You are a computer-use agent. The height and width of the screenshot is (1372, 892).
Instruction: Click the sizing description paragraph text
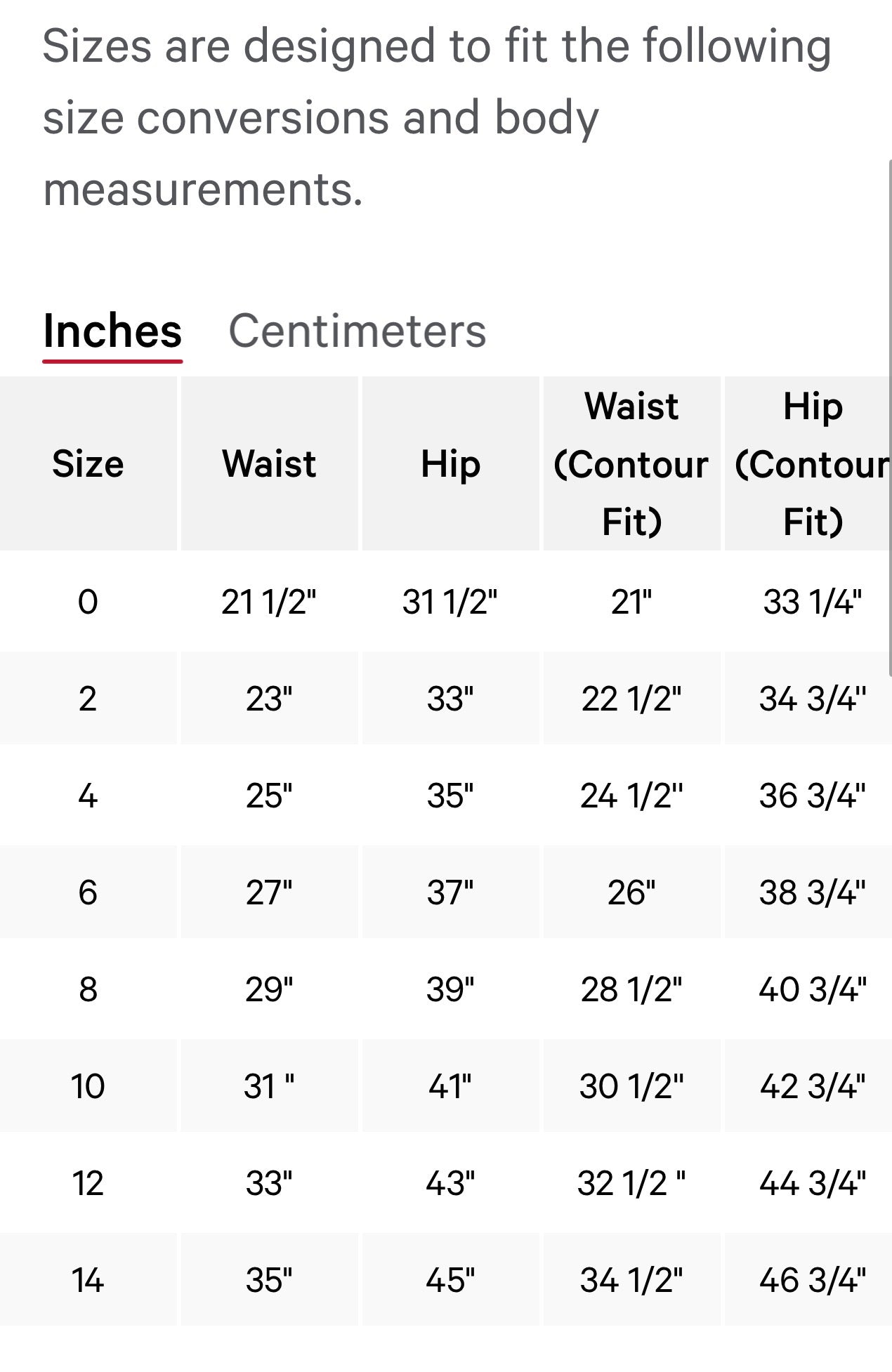pos(435,117)
